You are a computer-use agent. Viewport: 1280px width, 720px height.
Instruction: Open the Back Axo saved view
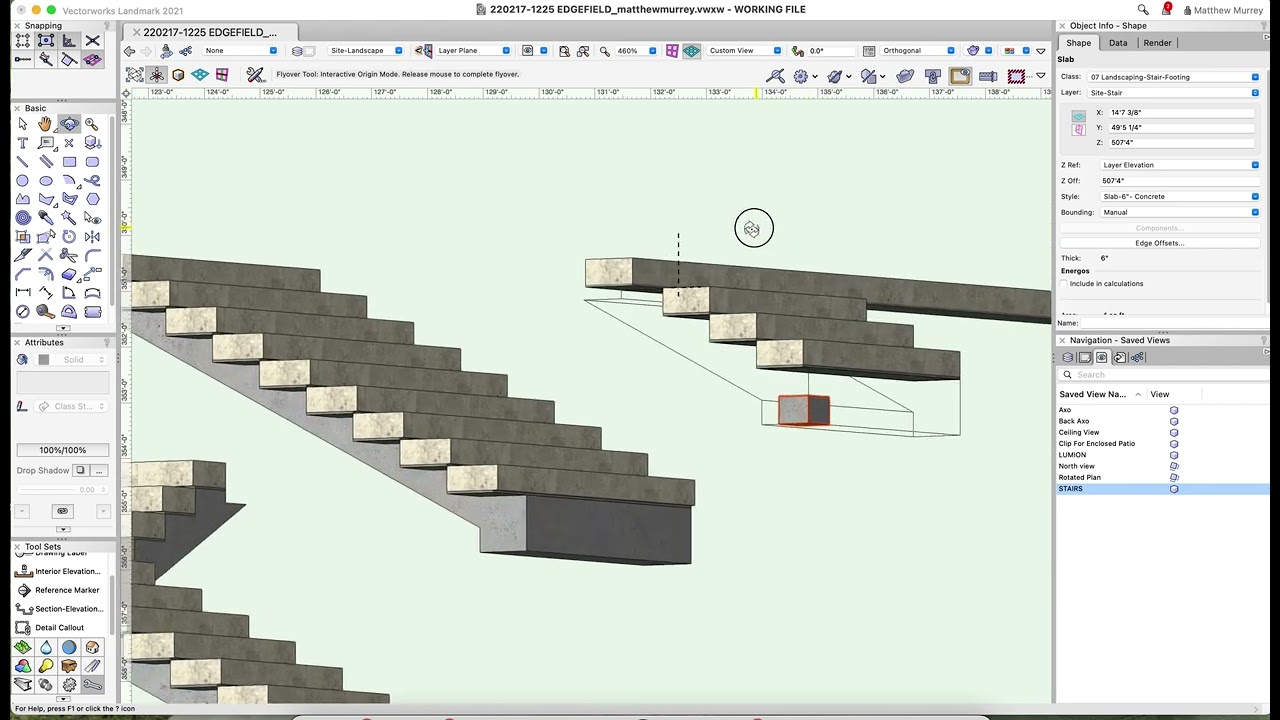(x=1074, y=421)
